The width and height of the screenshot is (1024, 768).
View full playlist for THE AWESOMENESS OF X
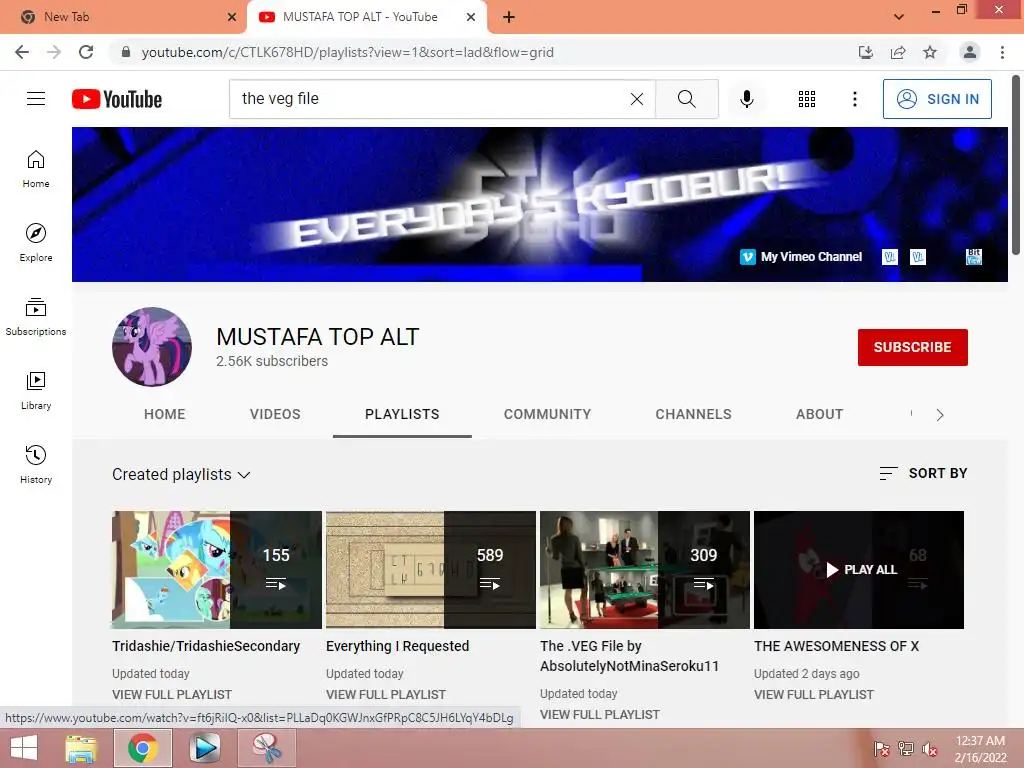814,695
